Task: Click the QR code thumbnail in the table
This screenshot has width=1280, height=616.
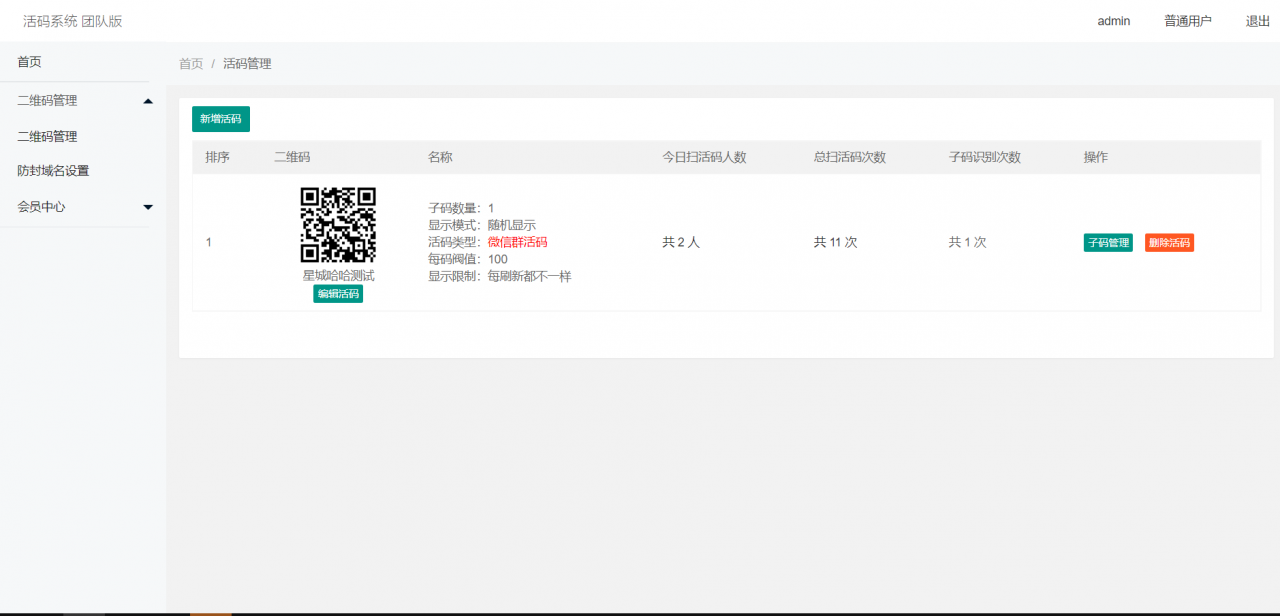Action: click(338, 225)
